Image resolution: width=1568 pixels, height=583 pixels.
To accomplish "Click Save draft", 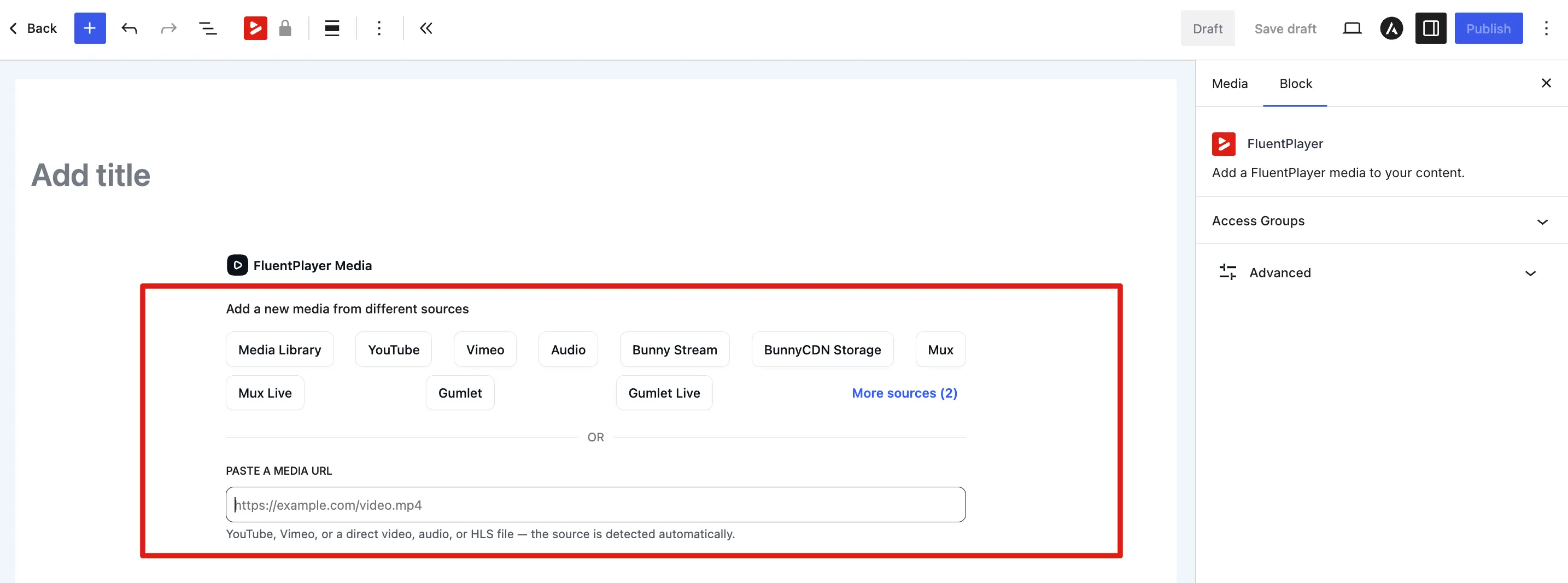I will pos(1285,28).
